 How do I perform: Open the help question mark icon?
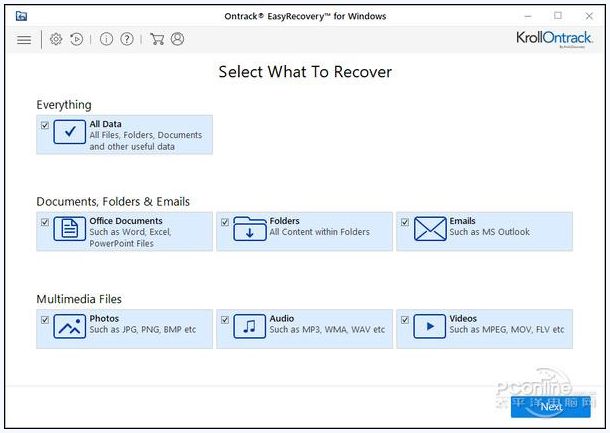click(x=127, y=39)
